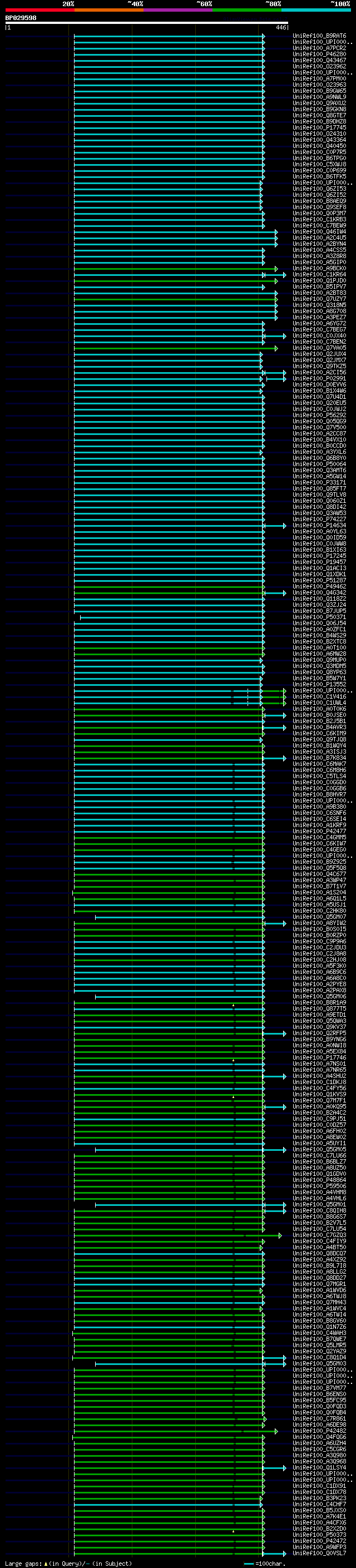356x1568 pixels.
Task: Open the UniRef100_Q9SEF8 entry
Action: (319, 207)
